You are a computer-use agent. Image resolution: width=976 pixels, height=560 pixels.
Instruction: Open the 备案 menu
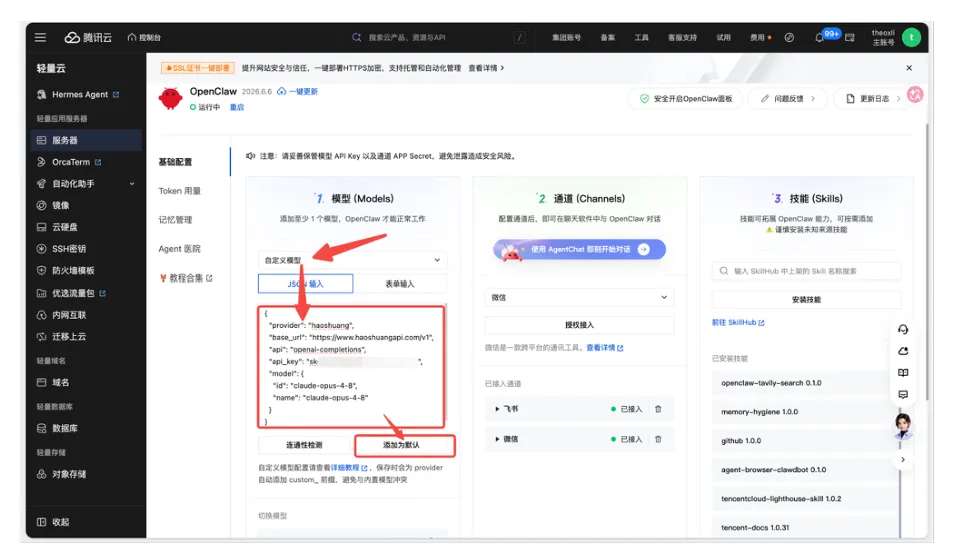608,37
